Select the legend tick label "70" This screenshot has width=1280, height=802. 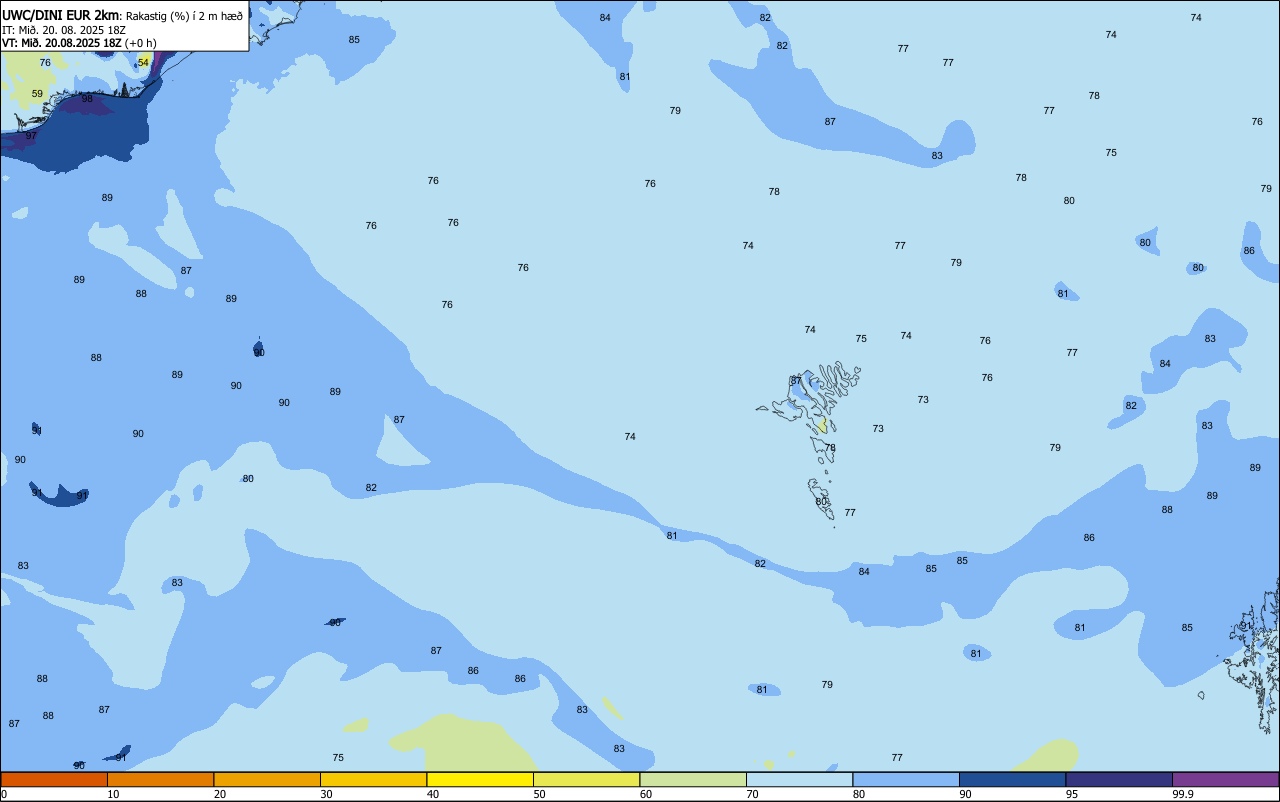(752, 794)
